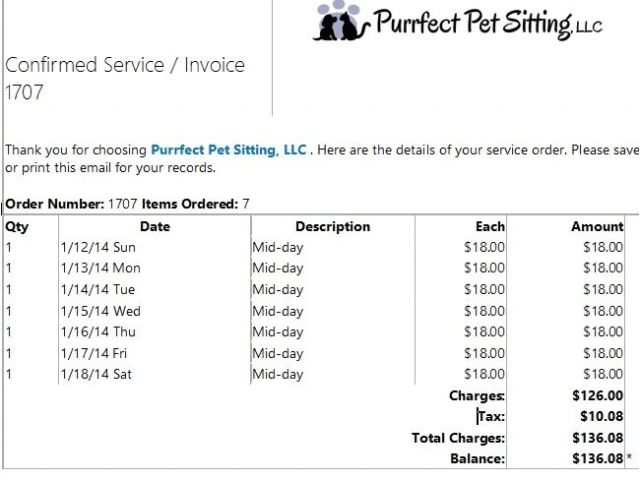This screenshot has height=480, width=640.
Task: Select the 1/12/14 Sun date cell
Action: point(98,247)
